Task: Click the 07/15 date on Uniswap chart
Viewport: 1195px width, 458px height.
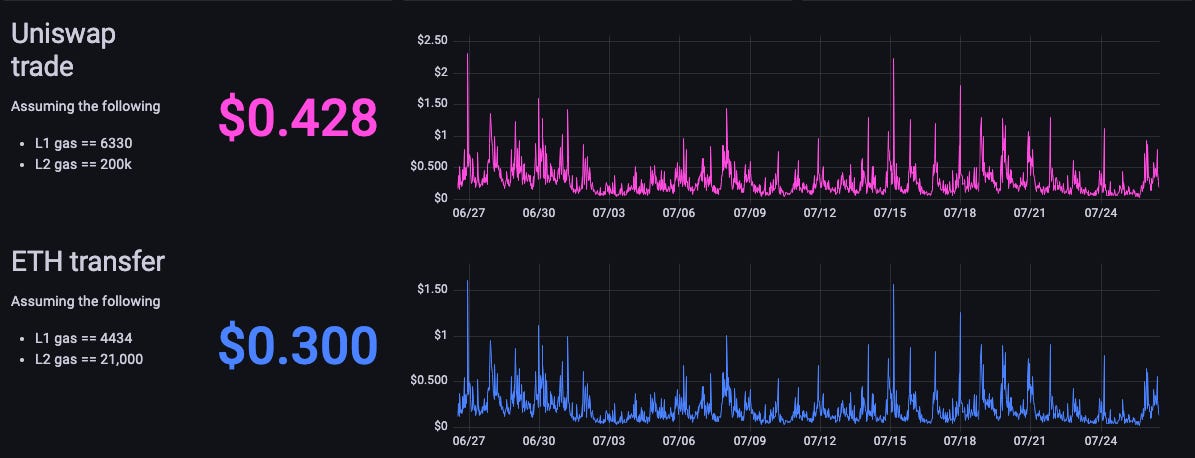Action: click(890, 213)
